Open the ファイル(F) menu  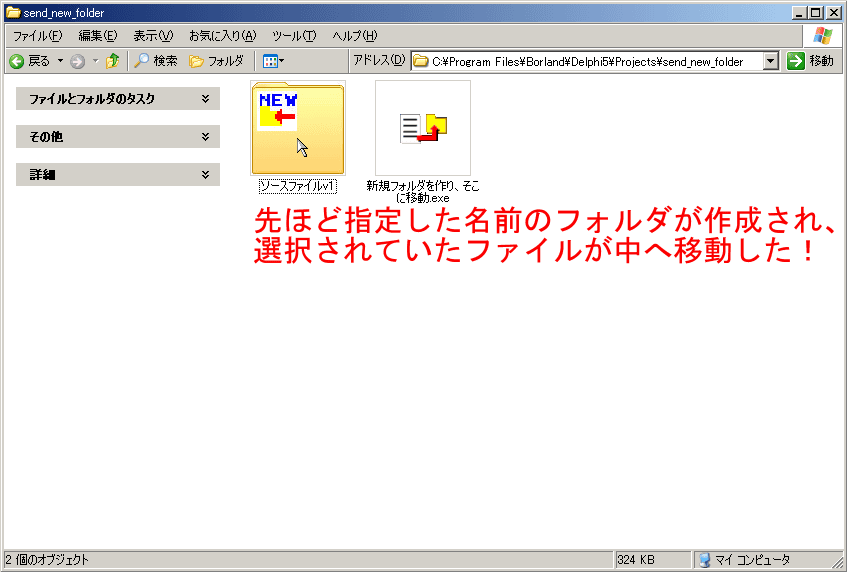37,36
